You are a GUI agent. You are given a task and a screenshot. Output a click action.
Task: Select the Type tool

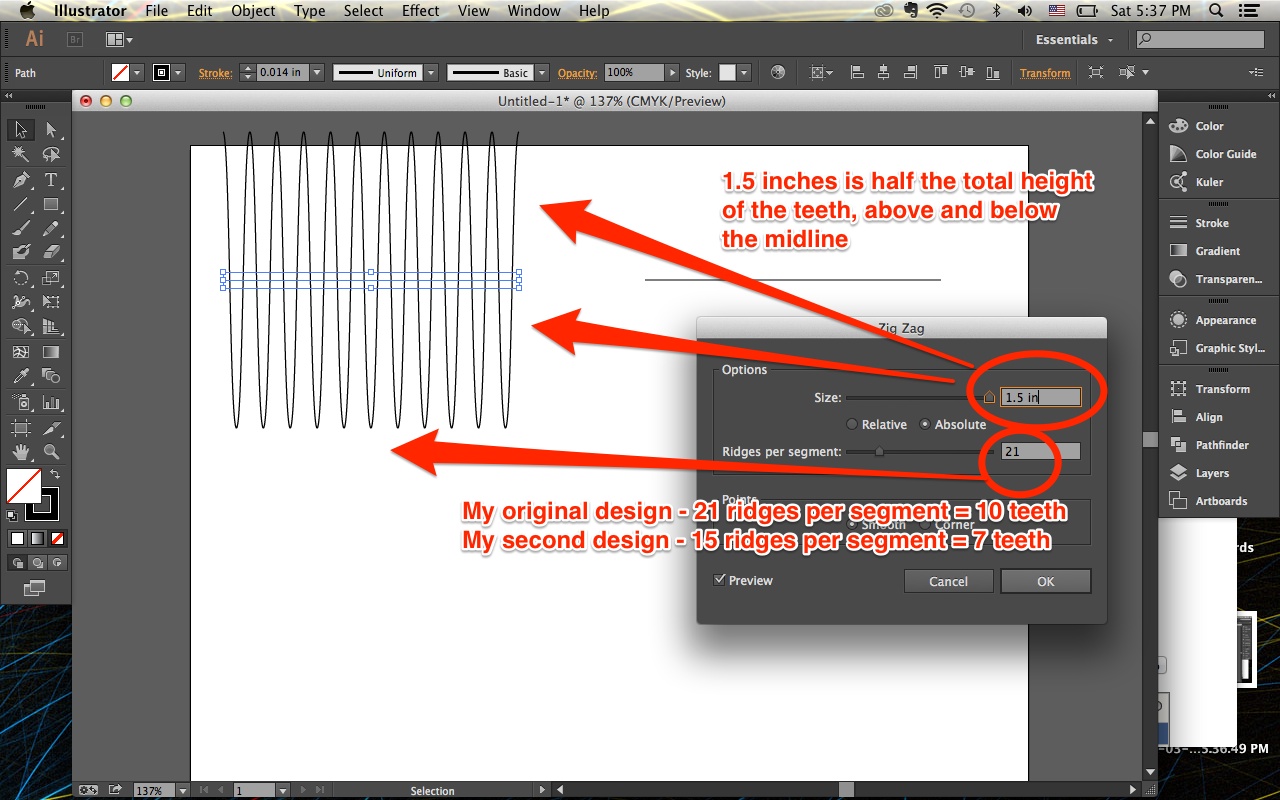[x=51, y=180]
